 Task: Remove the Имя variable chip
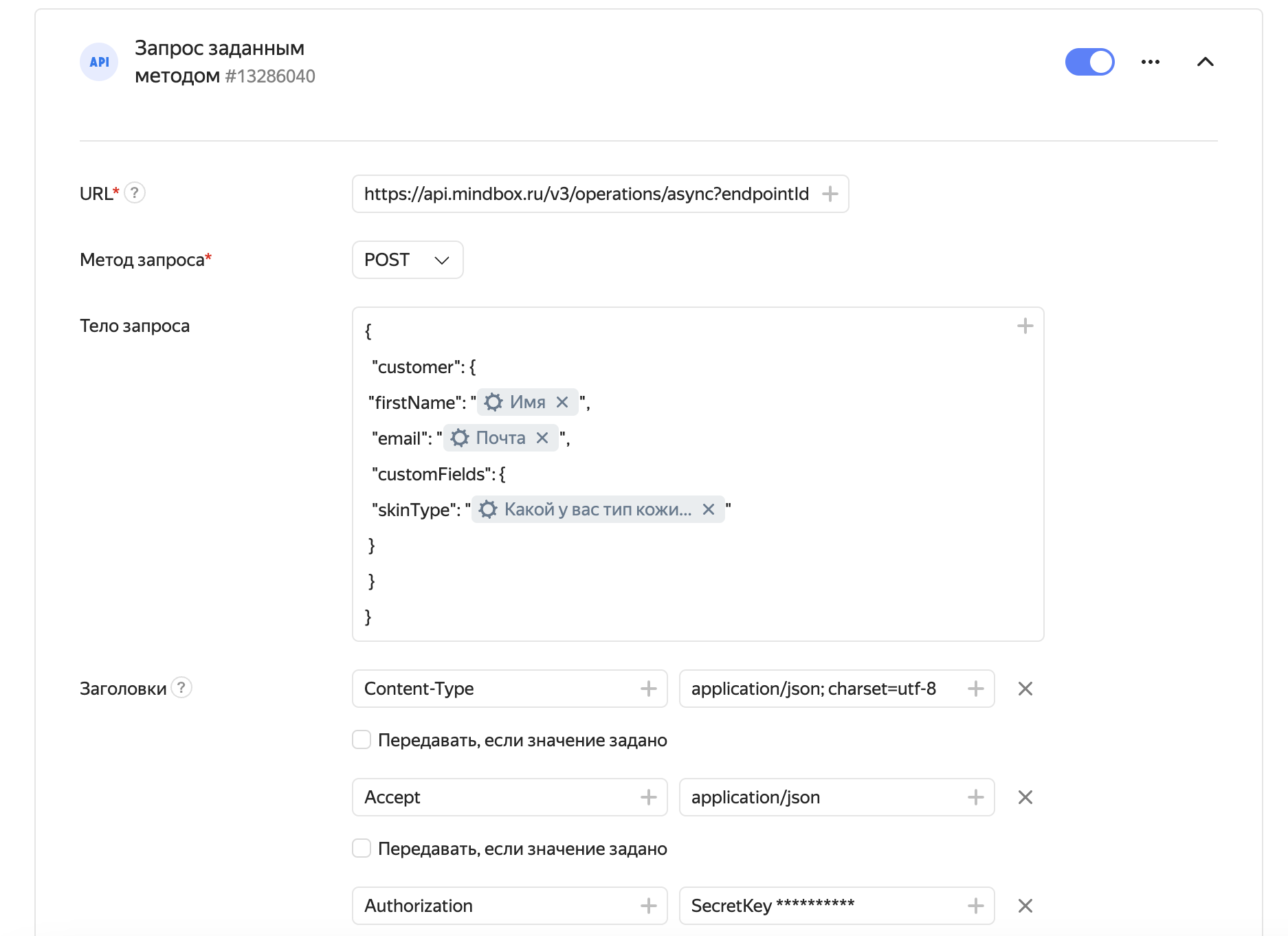tap(562, 402)
